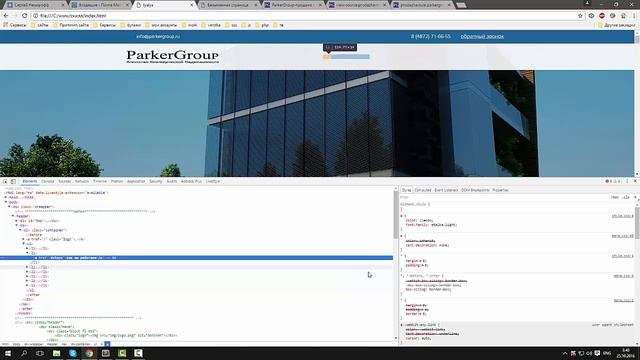Click the phone number 8 (4872) 71-66-55
This screenshot has height=360, width=640.
point(431,36)
